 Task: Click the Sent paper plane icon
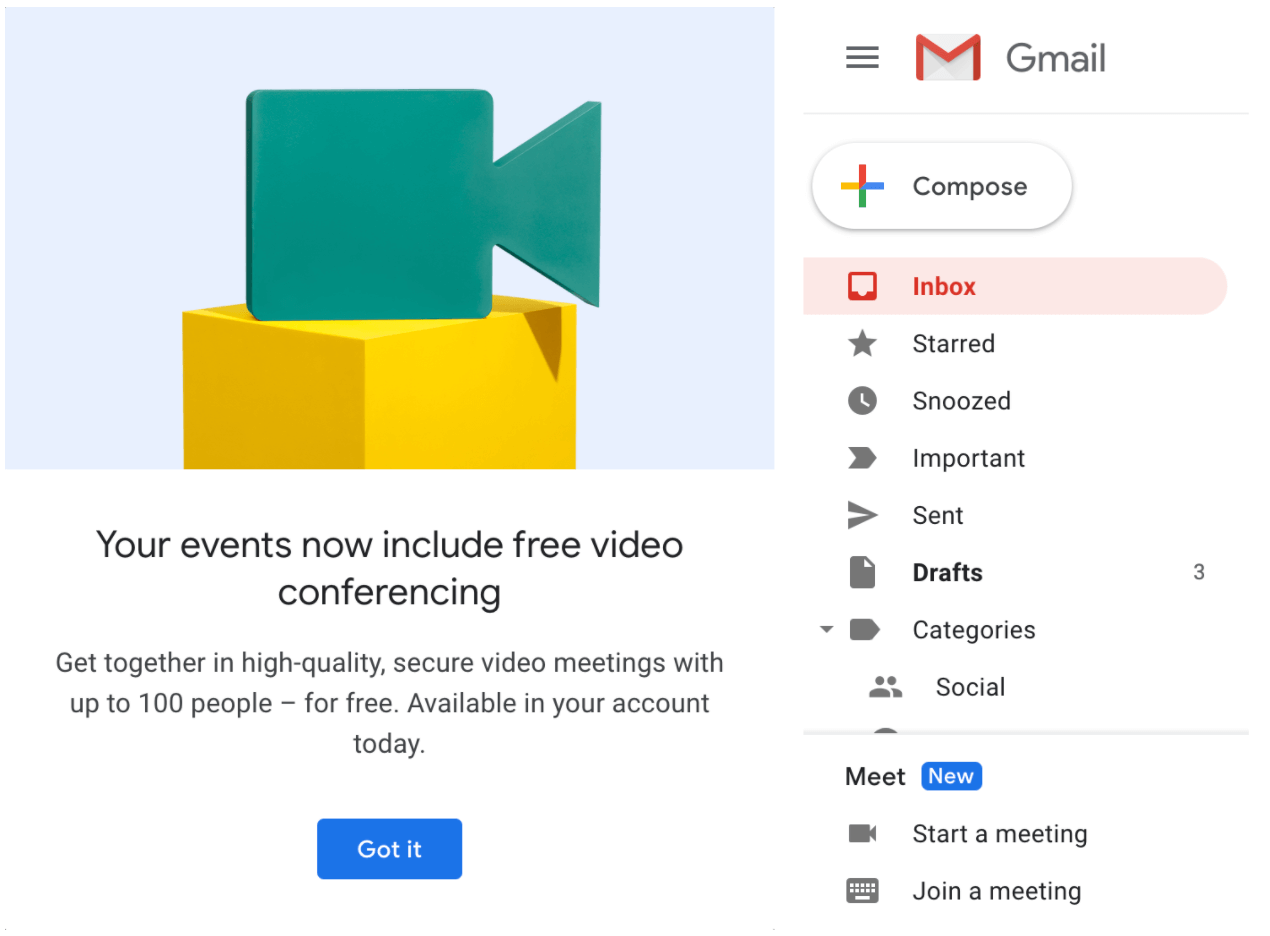(x=862, y=515)
